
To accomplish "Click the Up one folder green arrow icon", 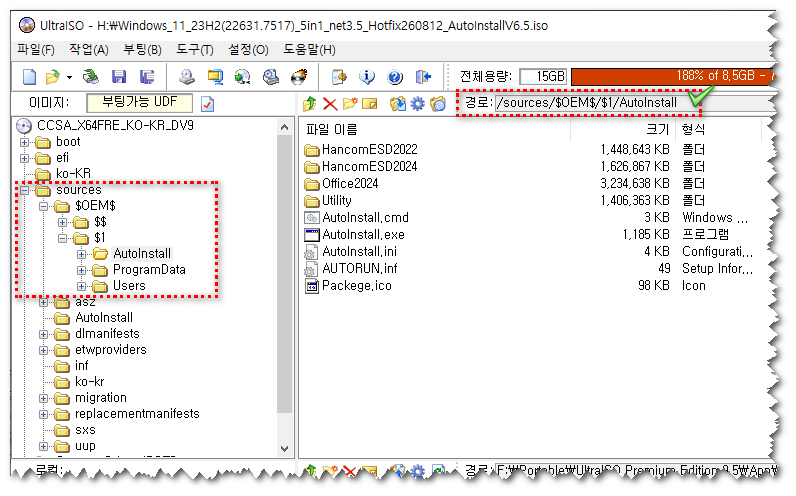I will (x=309, y=104).
